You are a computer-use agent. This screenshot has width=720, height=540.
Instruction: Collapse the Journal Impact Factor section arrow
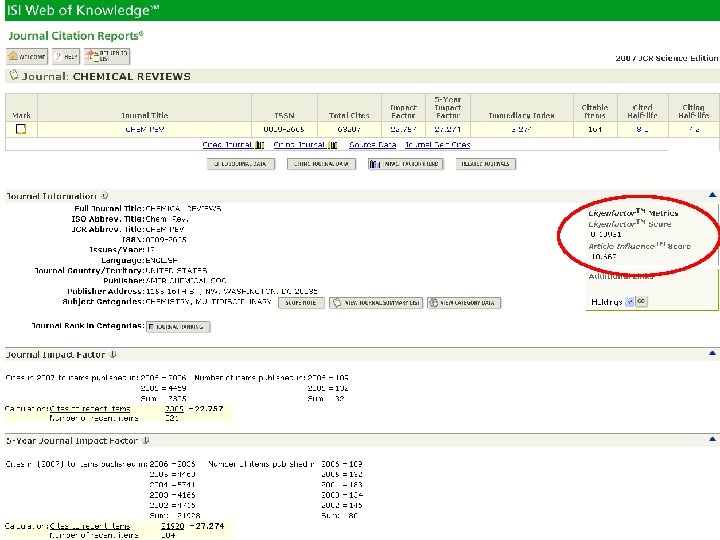click(712, 353)
